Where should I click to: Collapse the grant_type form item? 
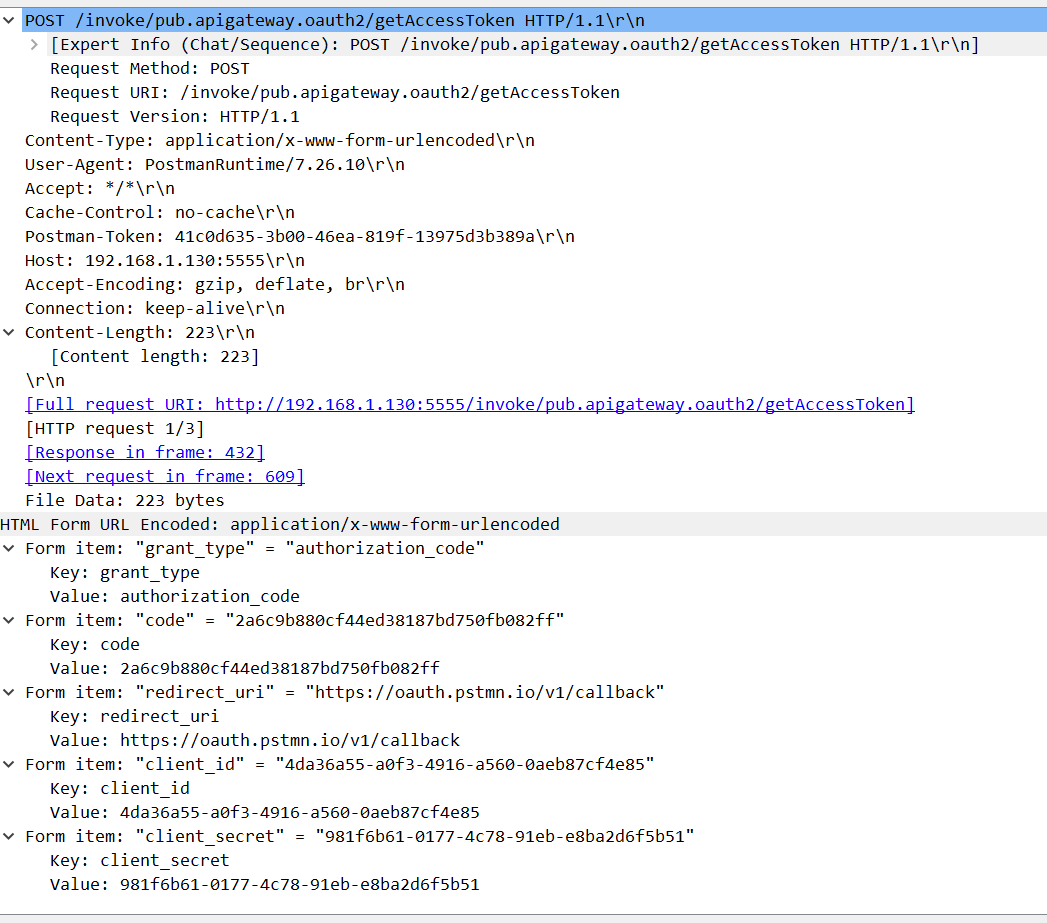[x=9, y=548]
